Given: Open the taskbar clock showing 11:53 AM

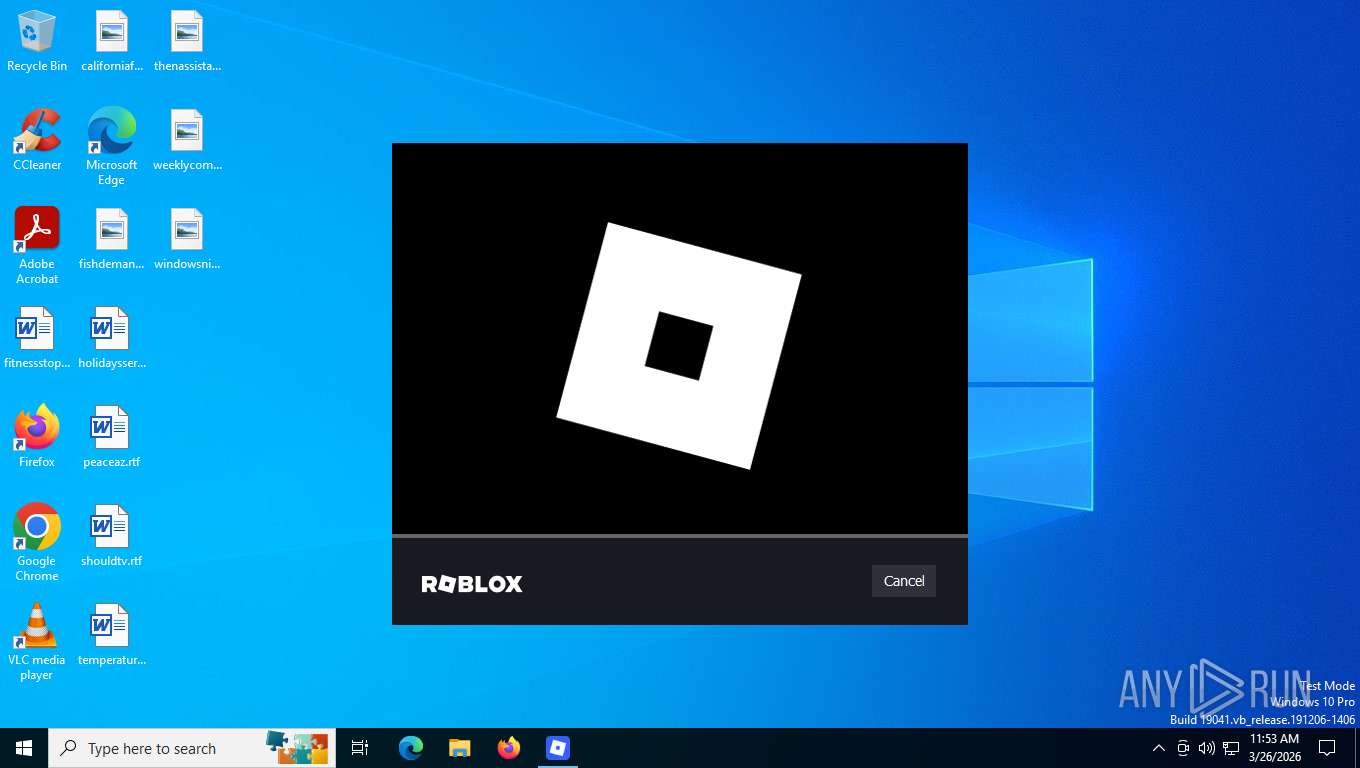Looking at the screenshot, I should [1274, 748].
